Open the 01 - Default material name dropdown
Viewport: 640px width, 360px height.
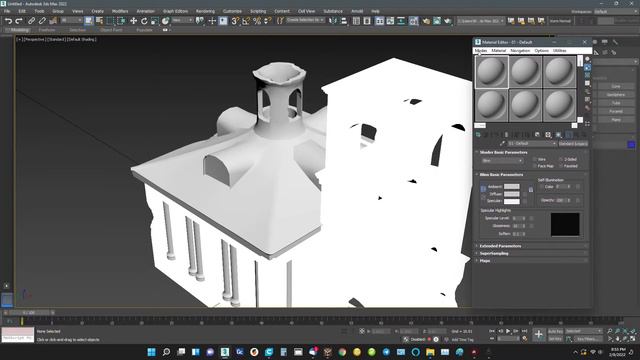click(x=532, y=144)
